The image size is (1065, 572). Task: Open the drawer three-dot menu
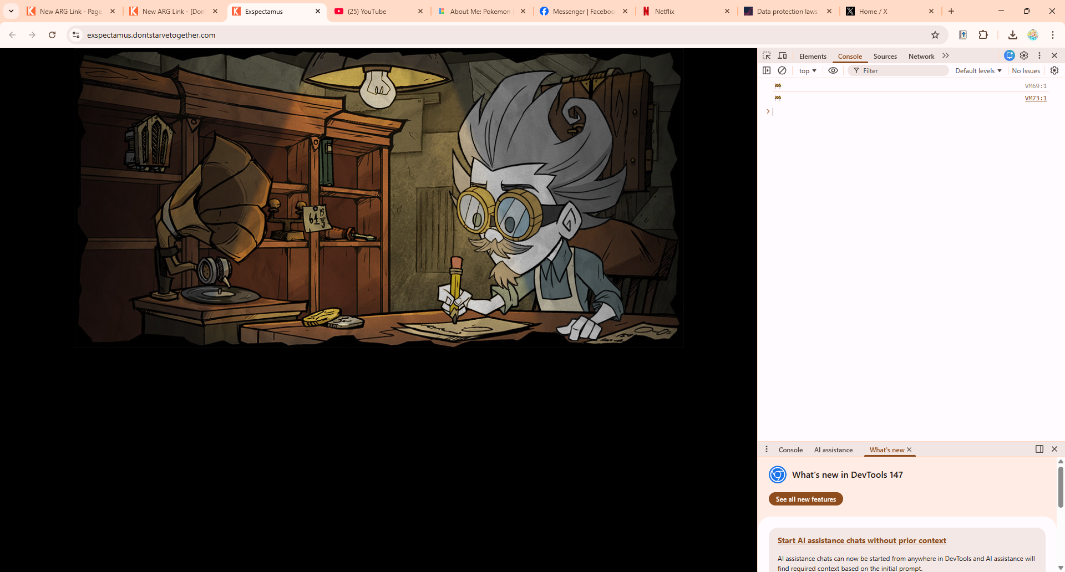pos(767,449)
